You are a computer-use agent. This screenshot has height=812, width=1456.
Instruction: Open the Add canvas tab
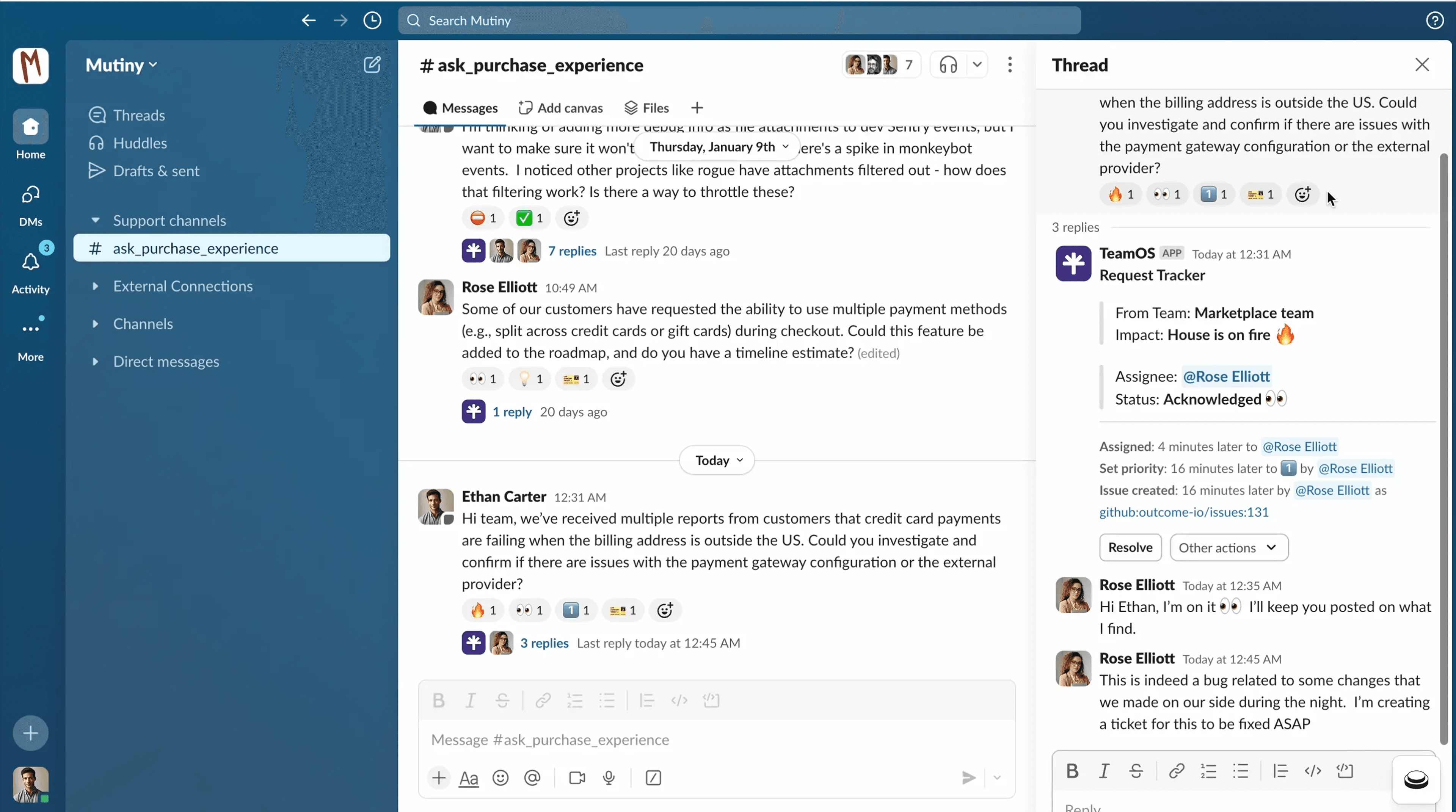coord(561,108)
